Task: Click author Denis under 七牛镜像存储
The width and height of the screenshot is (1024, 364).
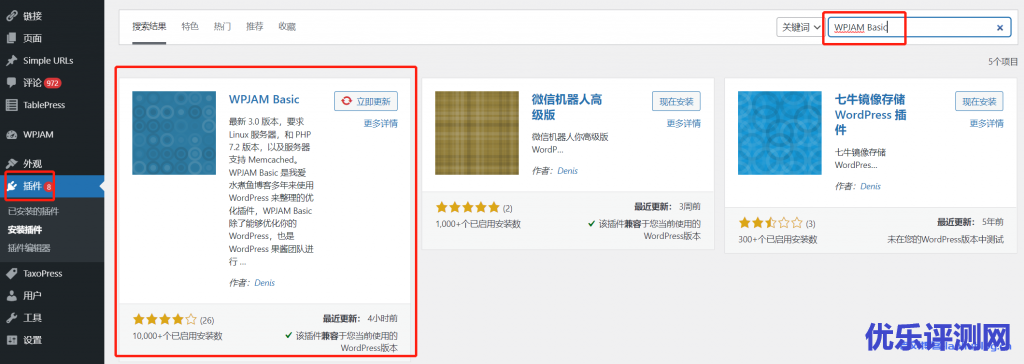Action: pos(871,186)
